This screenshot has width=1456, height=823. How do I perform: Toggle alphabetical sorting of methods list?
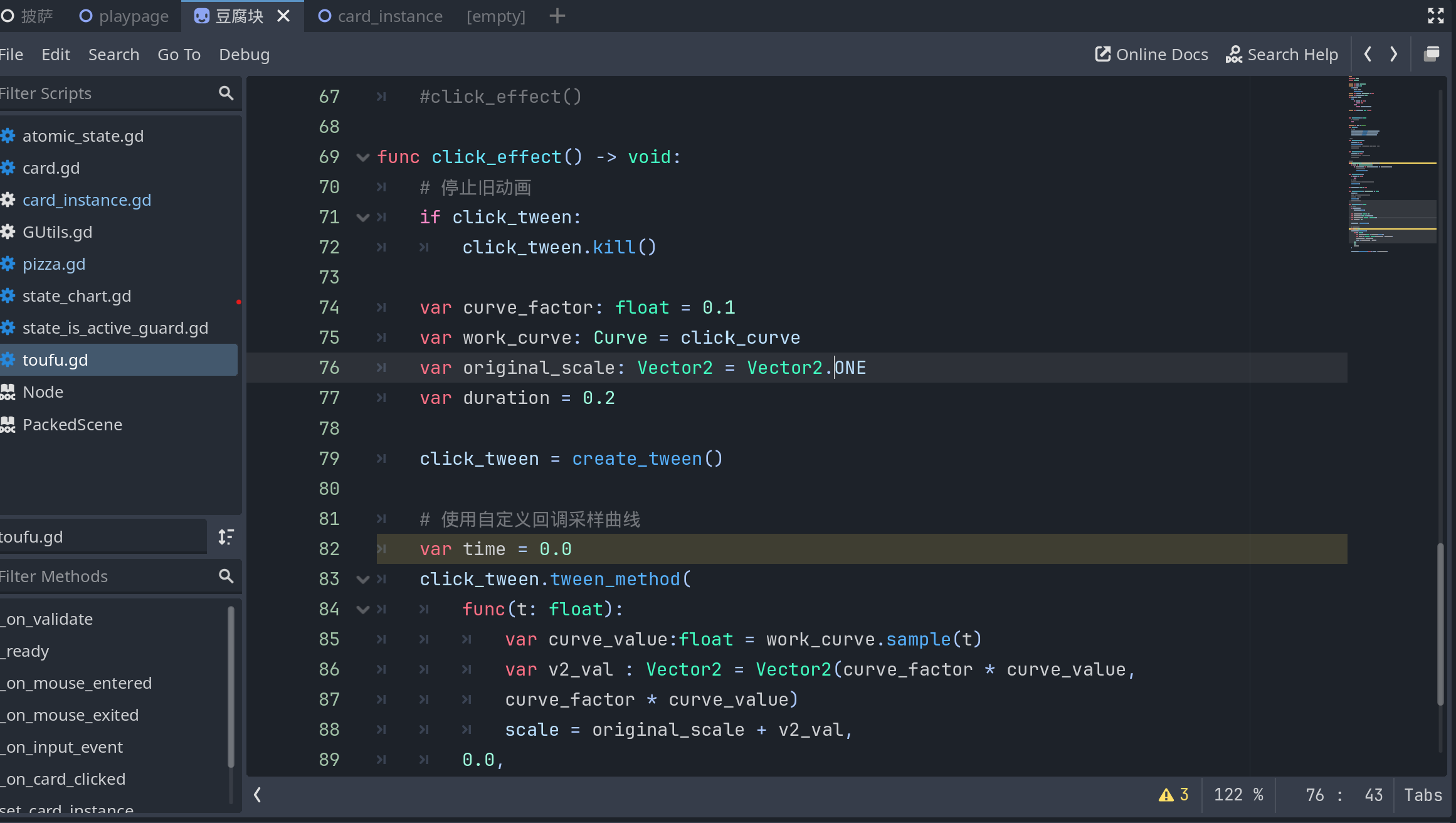pyautogui.click(x=226, y=537)
